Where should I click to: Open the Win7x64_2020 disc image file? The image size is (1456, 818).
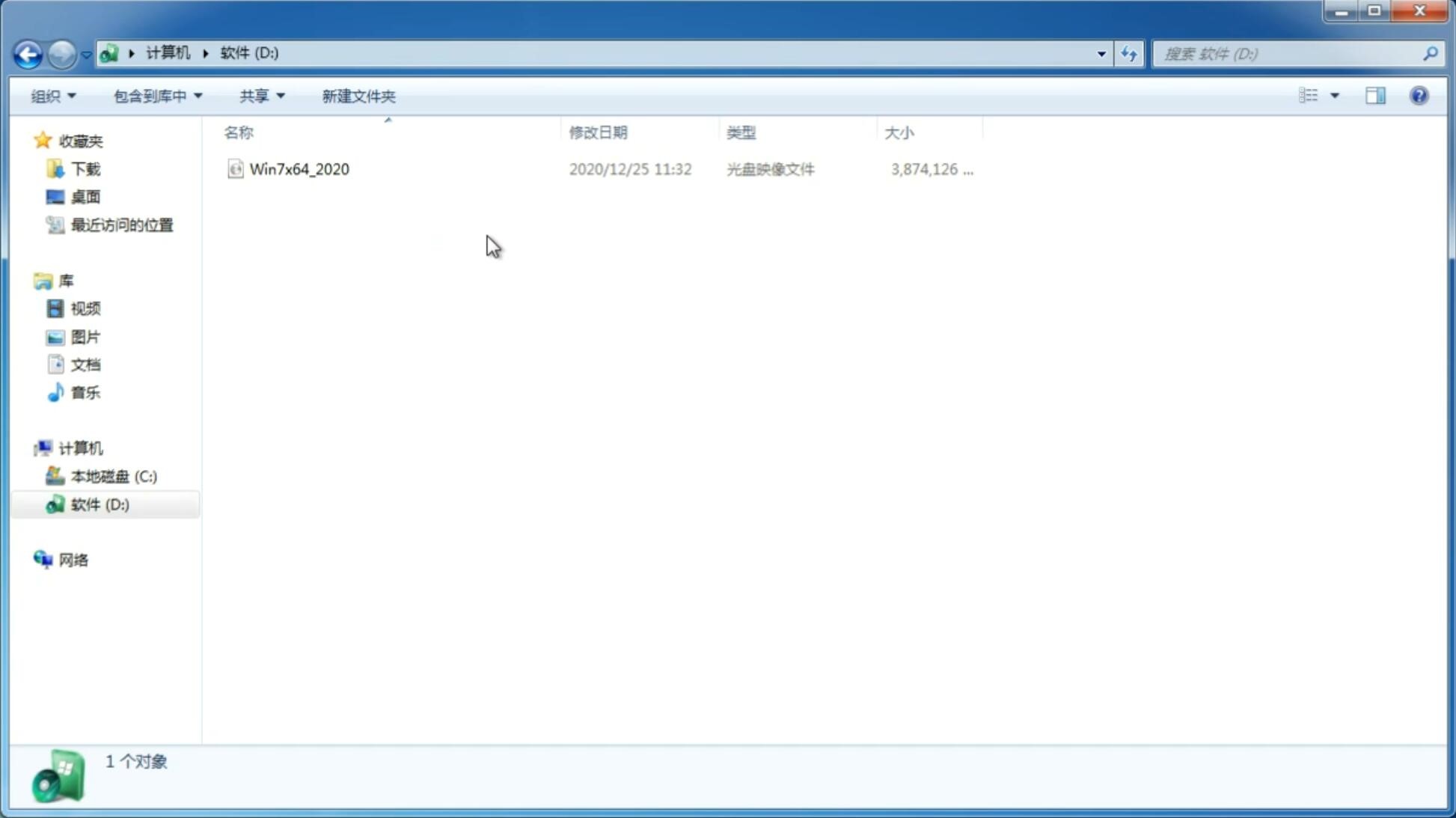coord(298,169)
